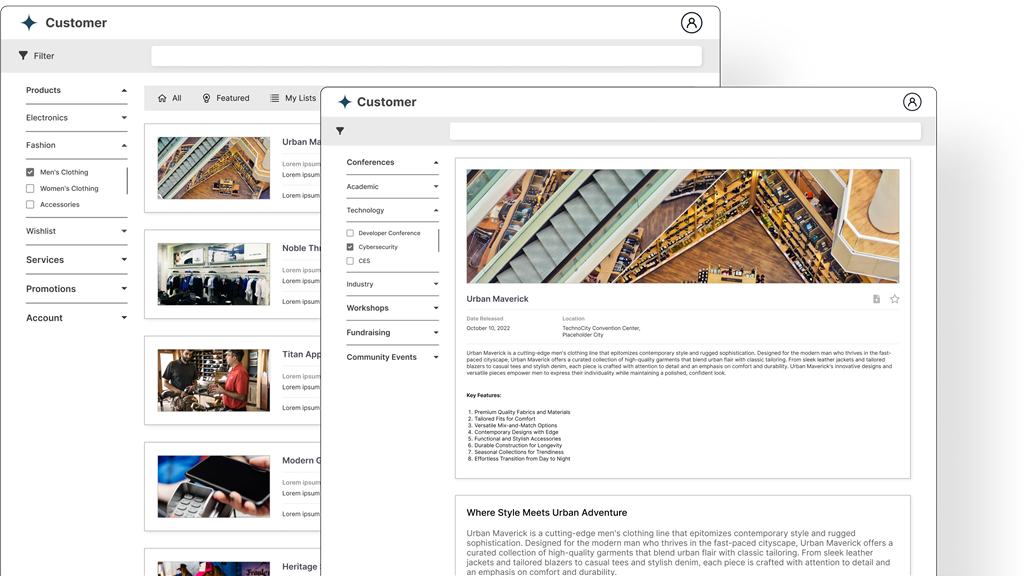Open the Titan product thumbnail of two men
Image resolution: width=1024 pixels, height=576 pixels.
click(x=213, y=380)
